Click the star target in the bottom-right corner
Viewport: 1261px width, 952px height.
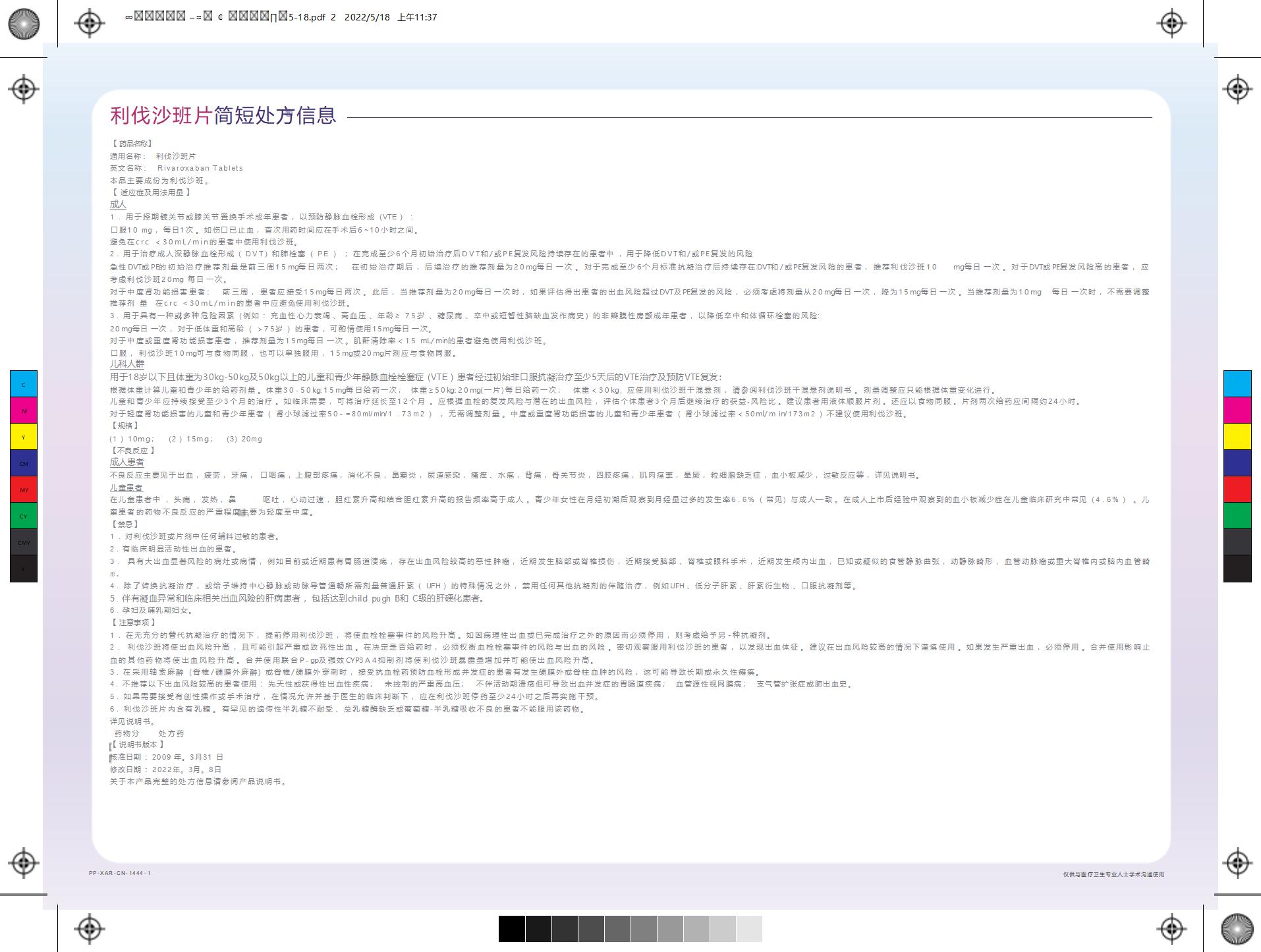point(1237,929)
